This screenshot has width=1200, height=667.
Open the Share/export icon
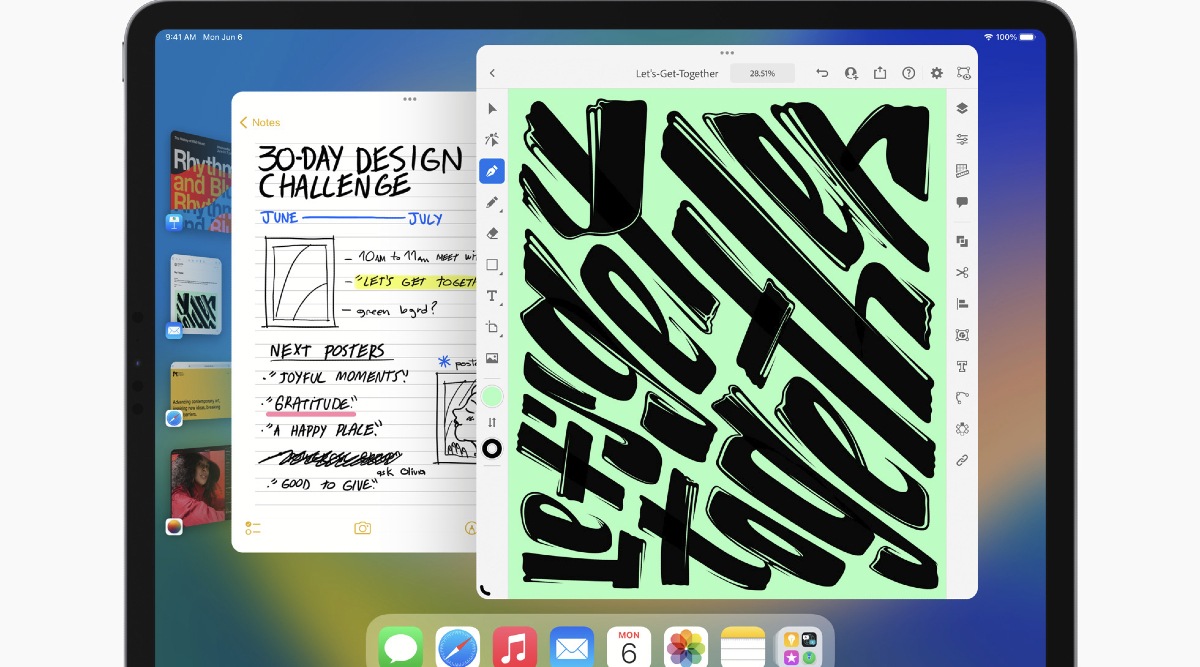click(880, 73)
